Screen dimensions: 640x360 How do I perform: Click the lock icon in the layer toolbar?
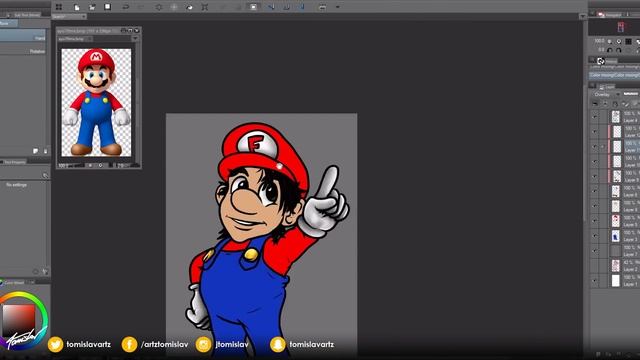pos(615,104)
